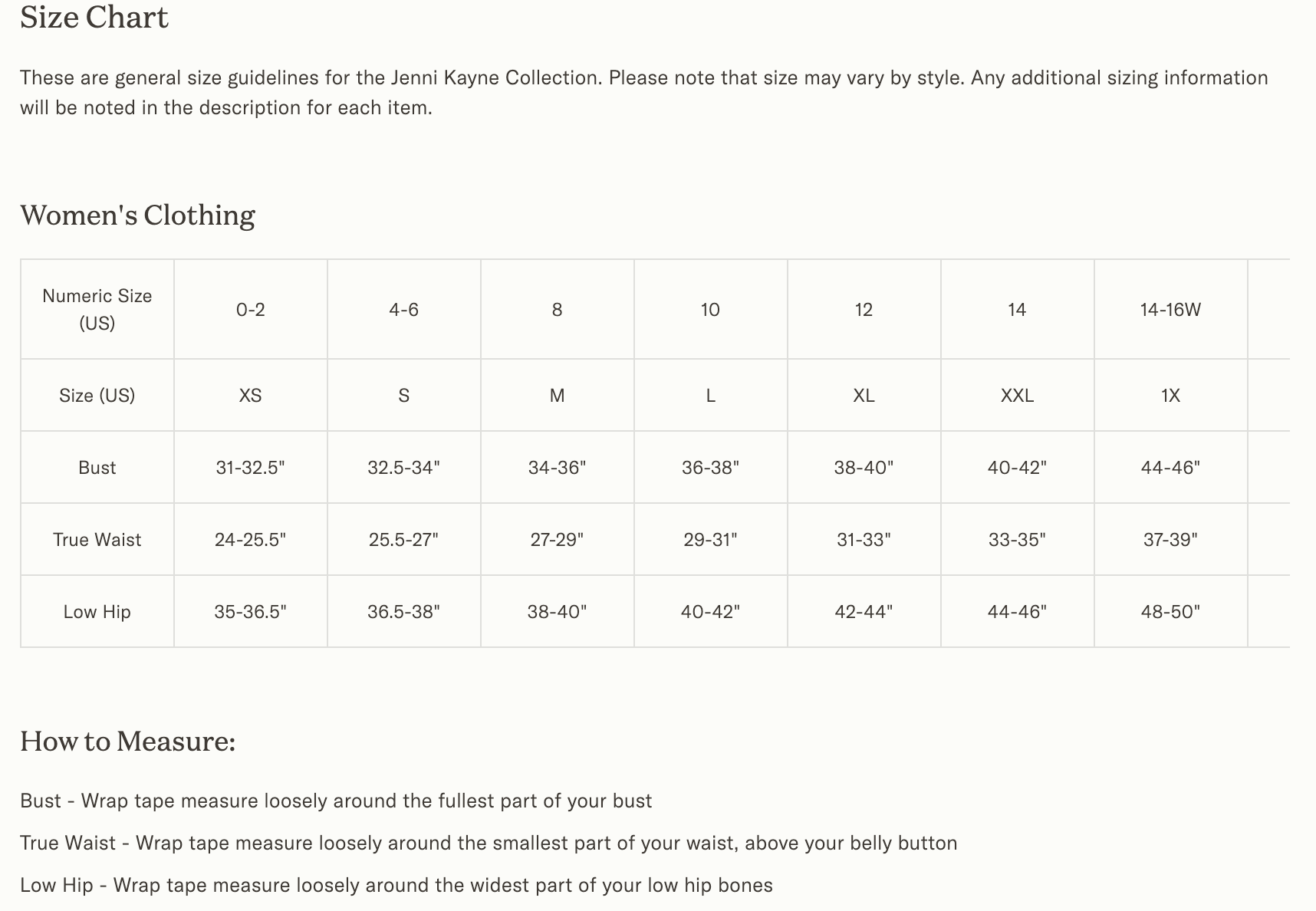Click the Low Hip measuring instruction line
Image resolution: width=1316 pixels, height=911 pixels.
click(396, 886)
